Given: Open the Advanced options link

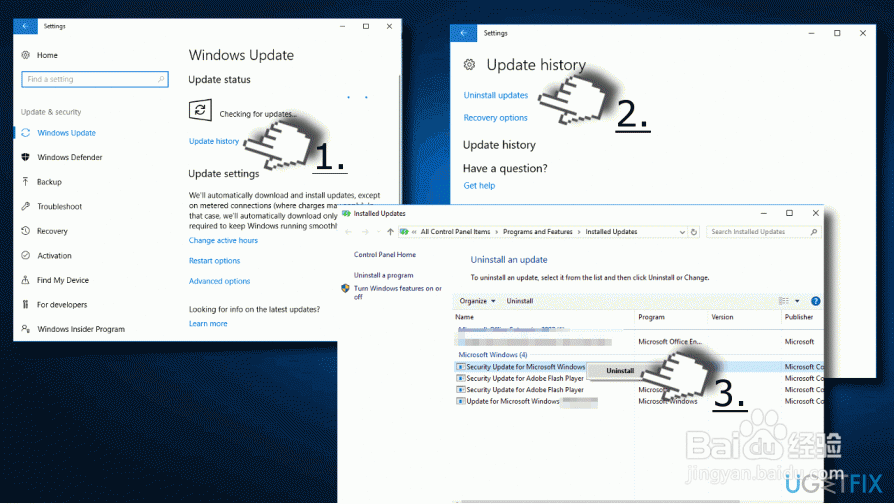Looking at the screenshot, I should [x=220, y=281].
